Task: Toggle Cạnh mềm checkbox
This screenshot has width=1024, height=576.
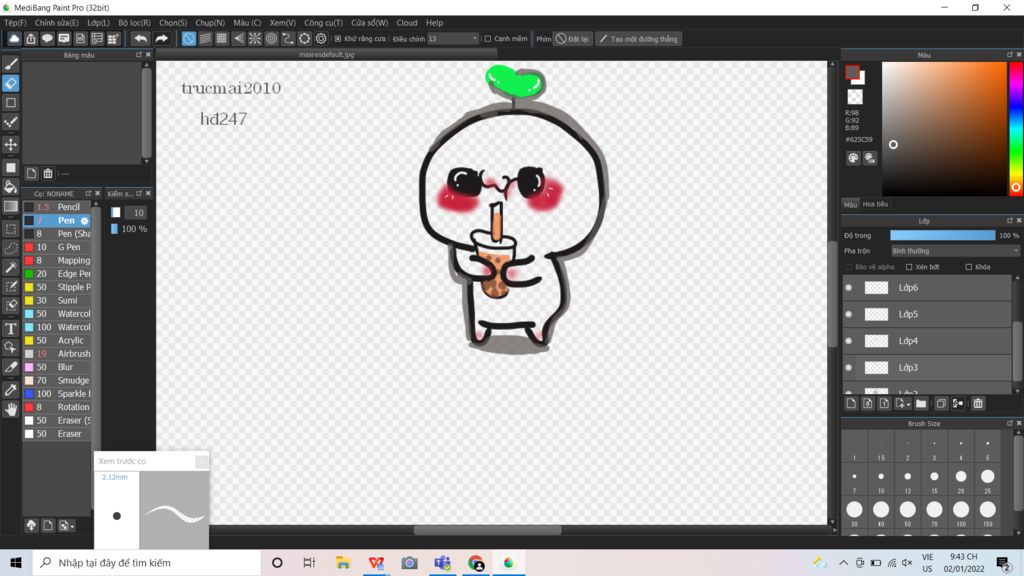Action: point(487,39)
